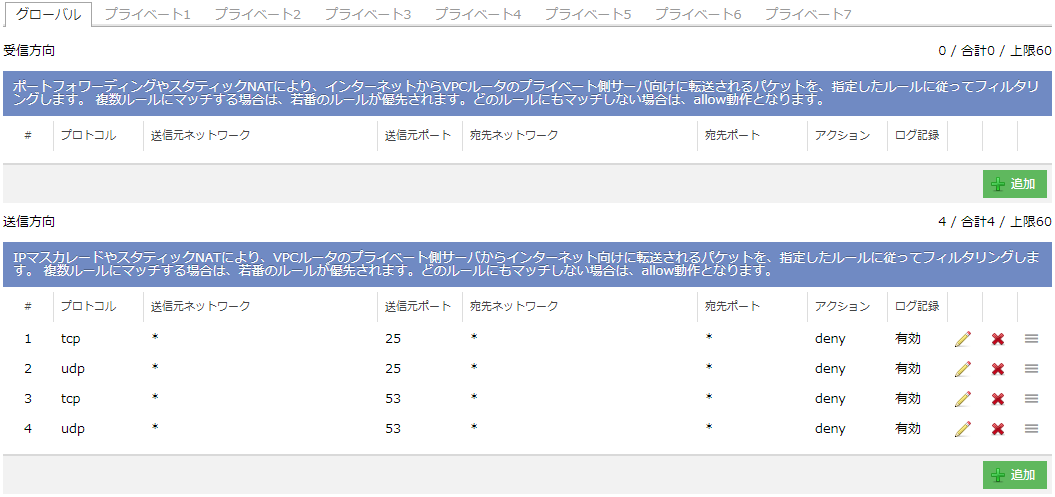Click the drag handle on rule 2
The width and height of the screenshot is (1055, 497).
click(1032, 369)
